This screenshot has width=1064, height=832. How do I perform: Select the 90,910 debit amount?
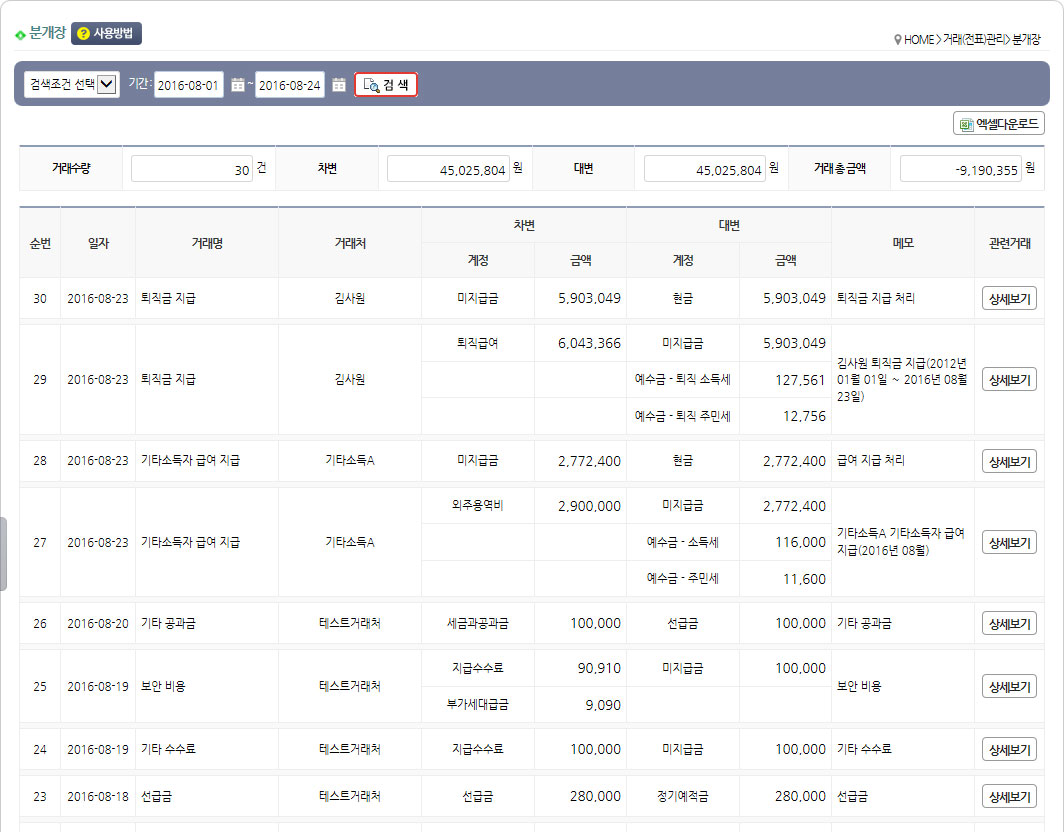599,668
